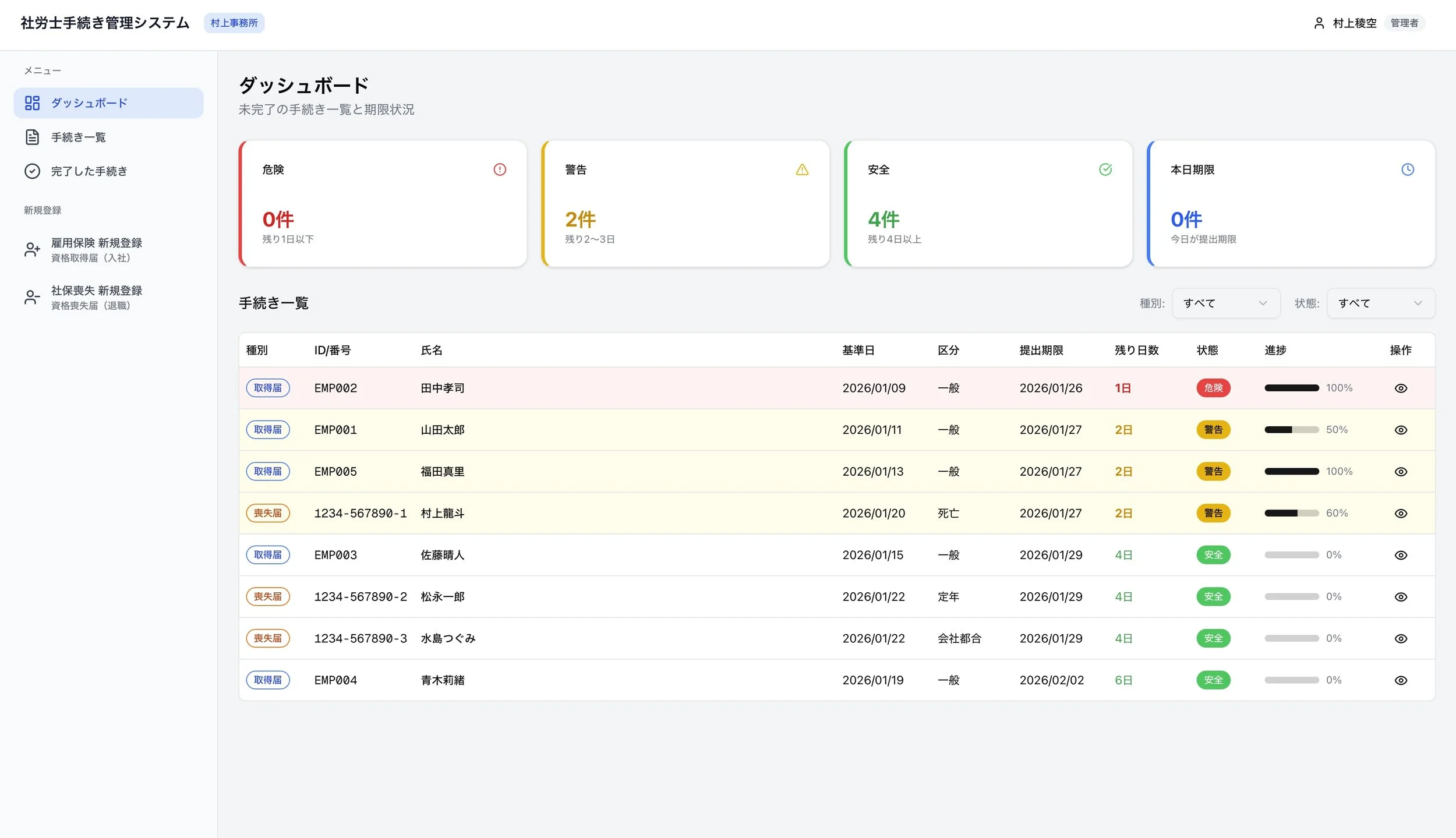Image resolution: width=1456 pixels, height=838 pixels.
Task: Go to 手続き一覧 menu item
Action: coord(79,137)
